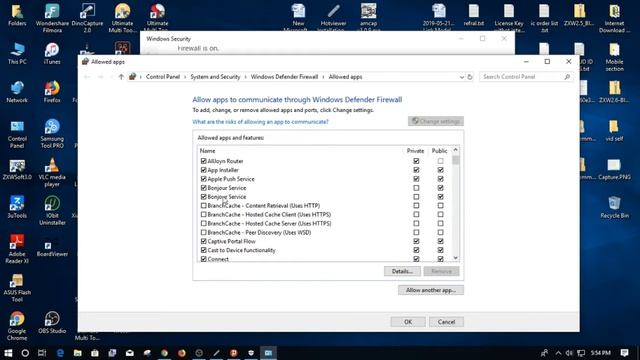This screenshot has width=640, height=360.
Task: Click the Private column header
Action: (416, 151)
